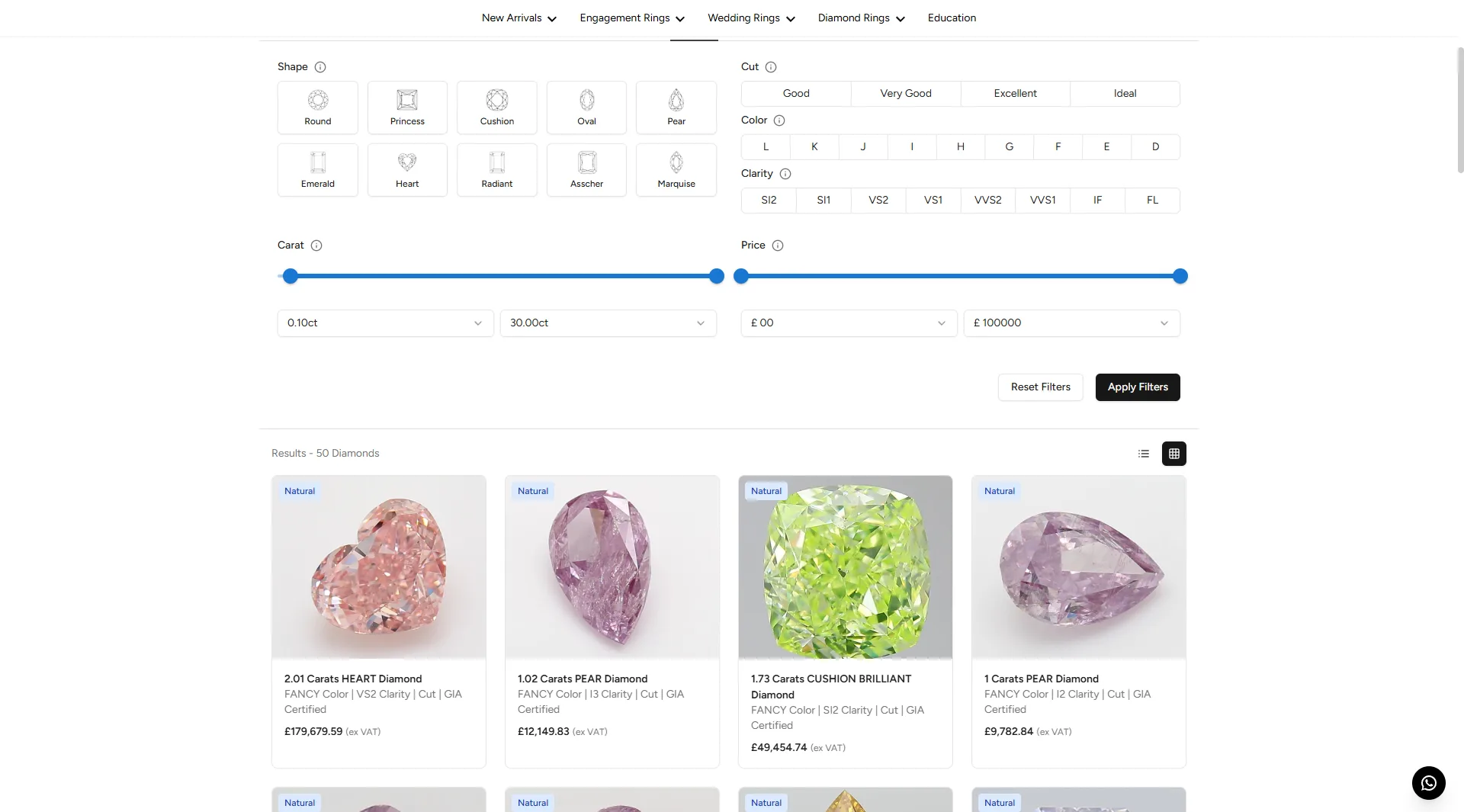Screen dimensions: 1464x812
Task: Click the Reset Filters button
Action: pos(1040,387)
